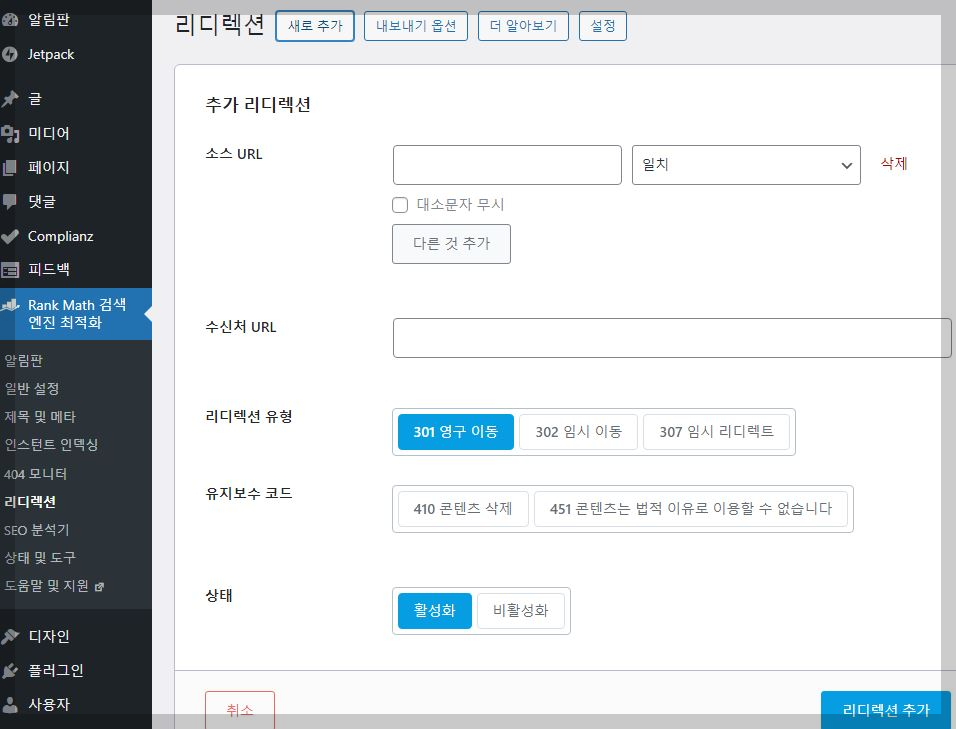Choose 451 legal reasons maintenance code

pos(691,509)
